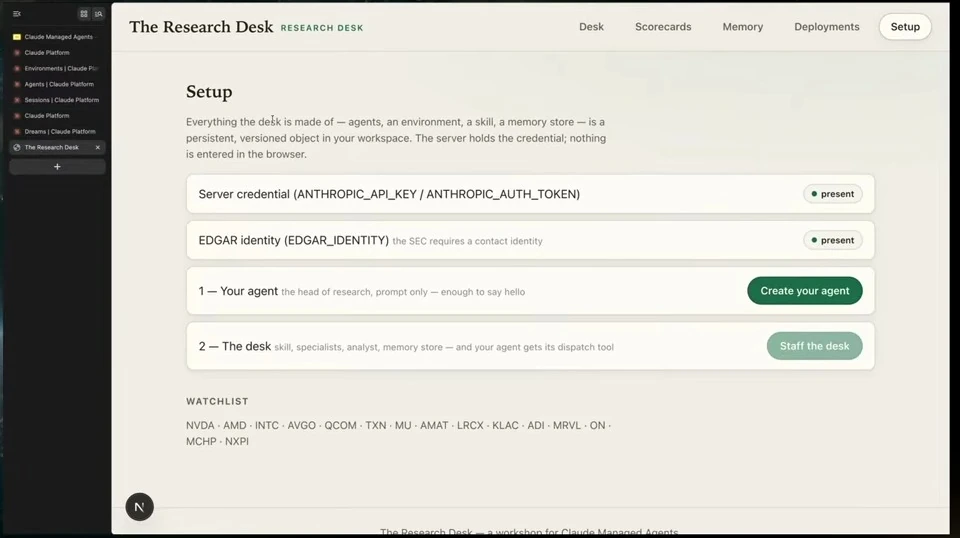Click the LRCX ticker in watchlist
The width and height of the screenshot is (960, 538).
[x=470, y=425]
